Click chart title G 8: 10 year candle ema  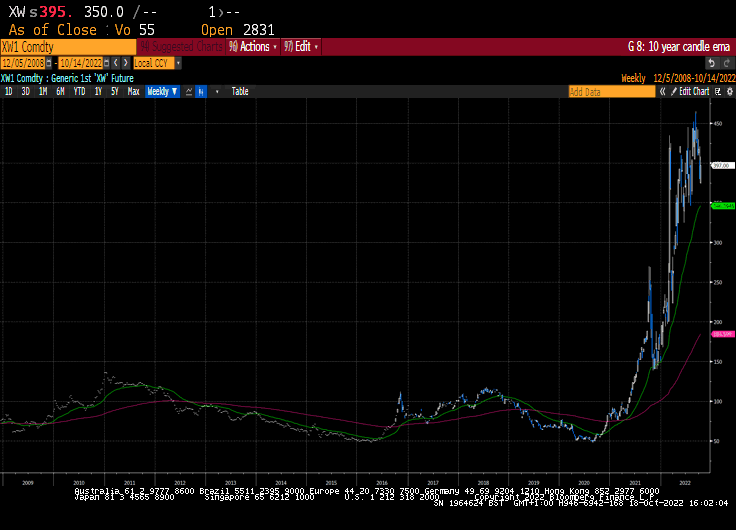(679, 47)
